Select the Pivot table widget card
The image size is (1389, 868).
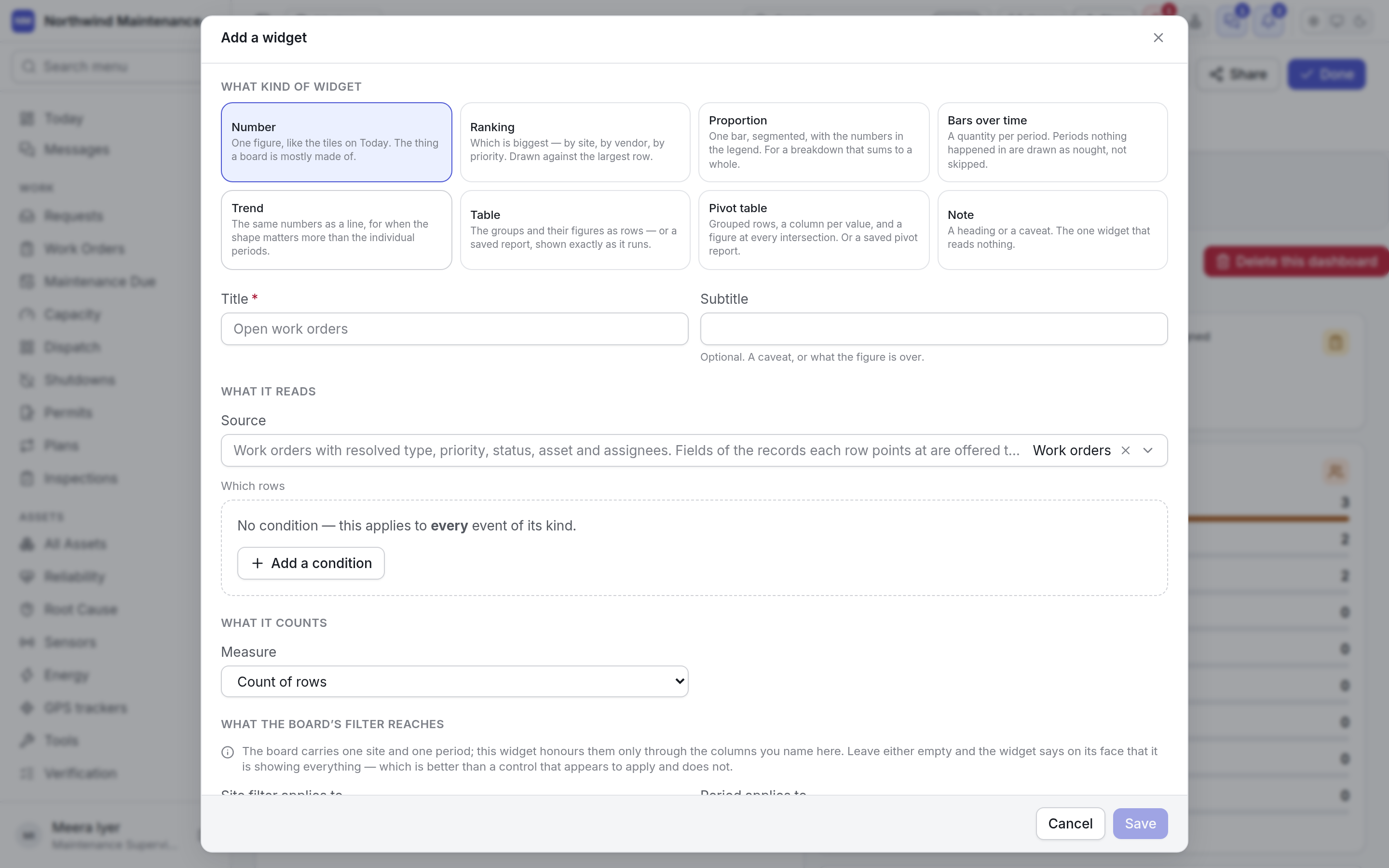[x=813, y=230]
